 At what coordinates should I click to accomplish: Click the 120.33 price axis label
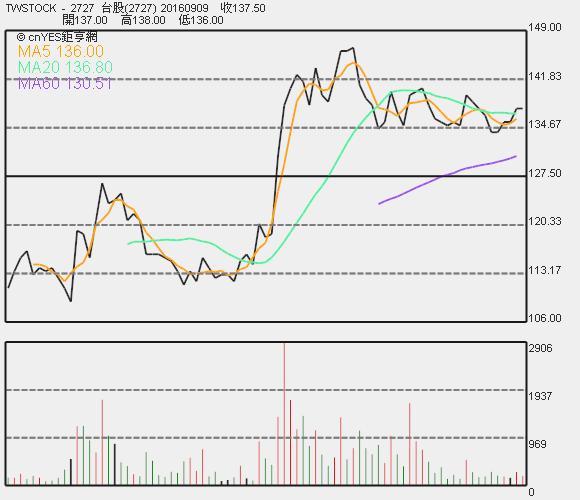coord(545,221)
